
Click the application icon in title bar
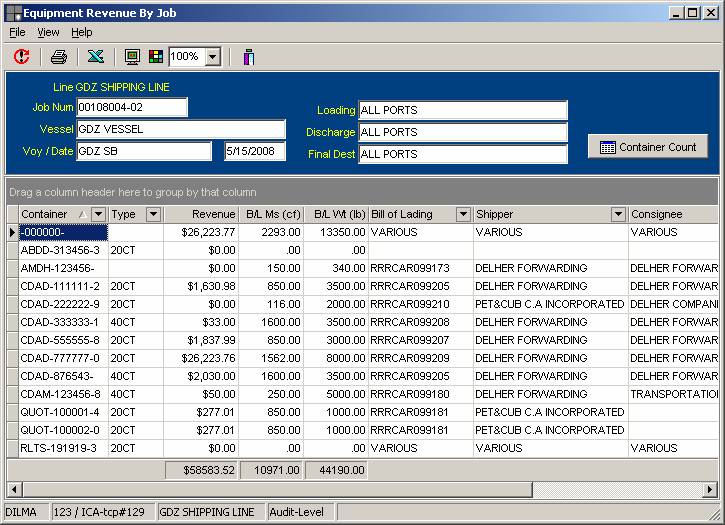pos(12,13)
